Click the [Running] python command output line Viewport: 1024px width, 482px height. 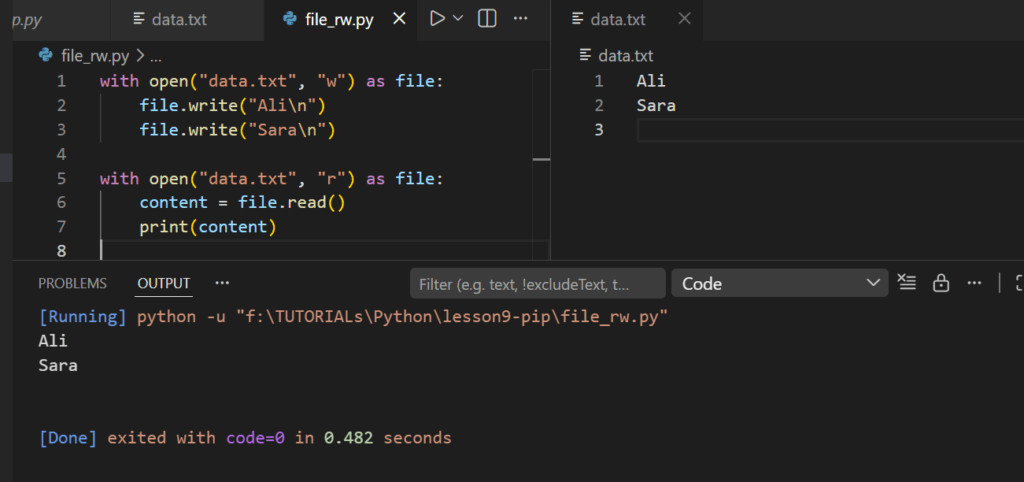coord(353,317)
